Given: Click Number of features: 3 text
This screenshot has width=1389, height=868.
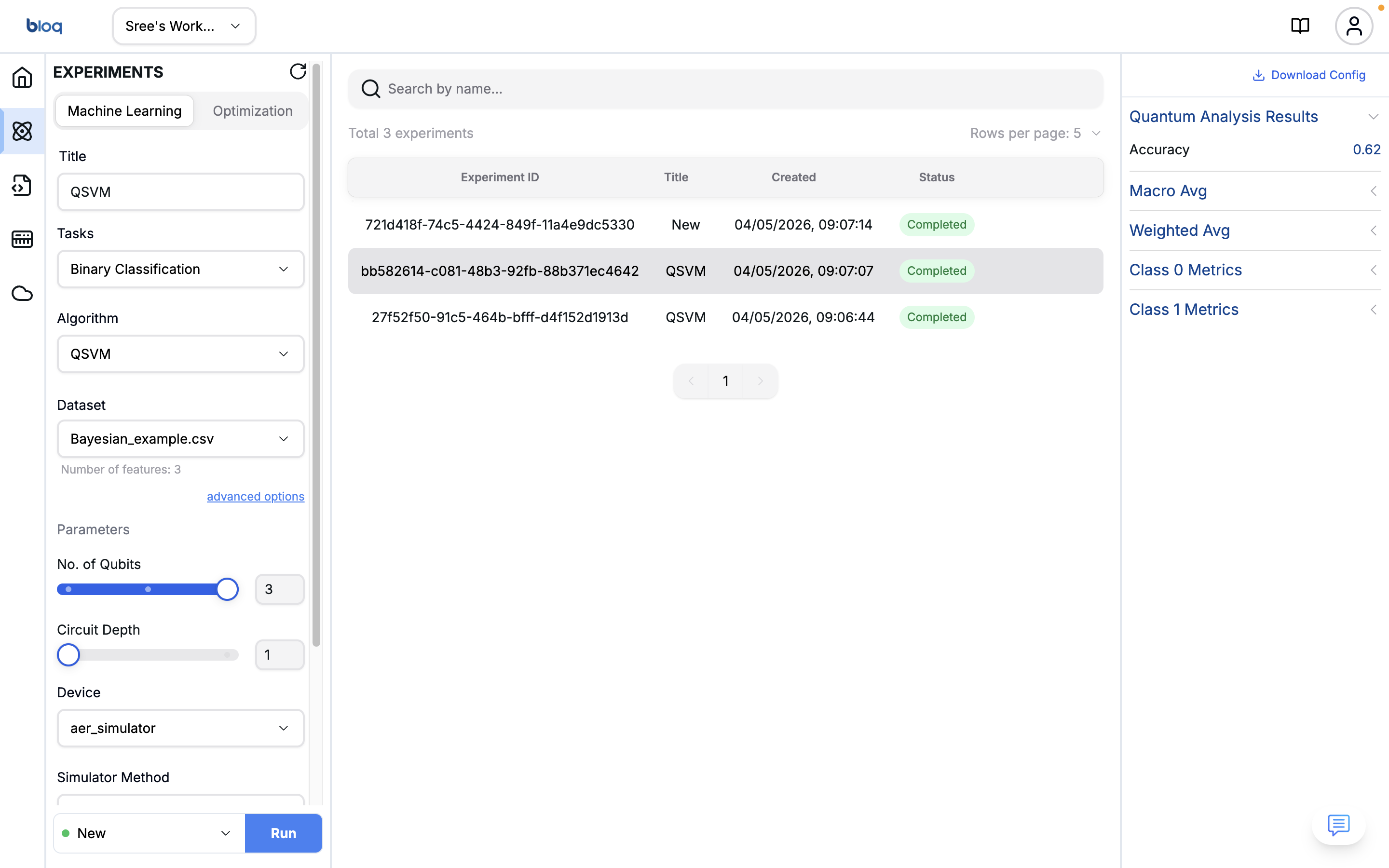Looking at the screenshot, I should point(121,470).
